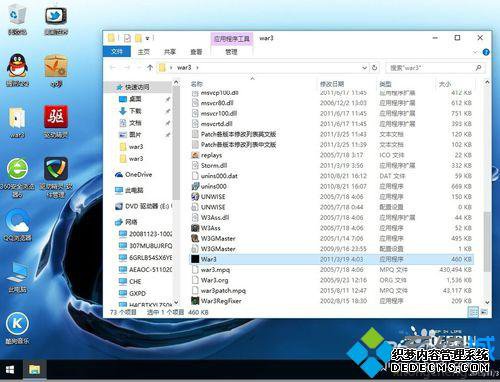Select the unins000.dat file

[x=331, y=176]
